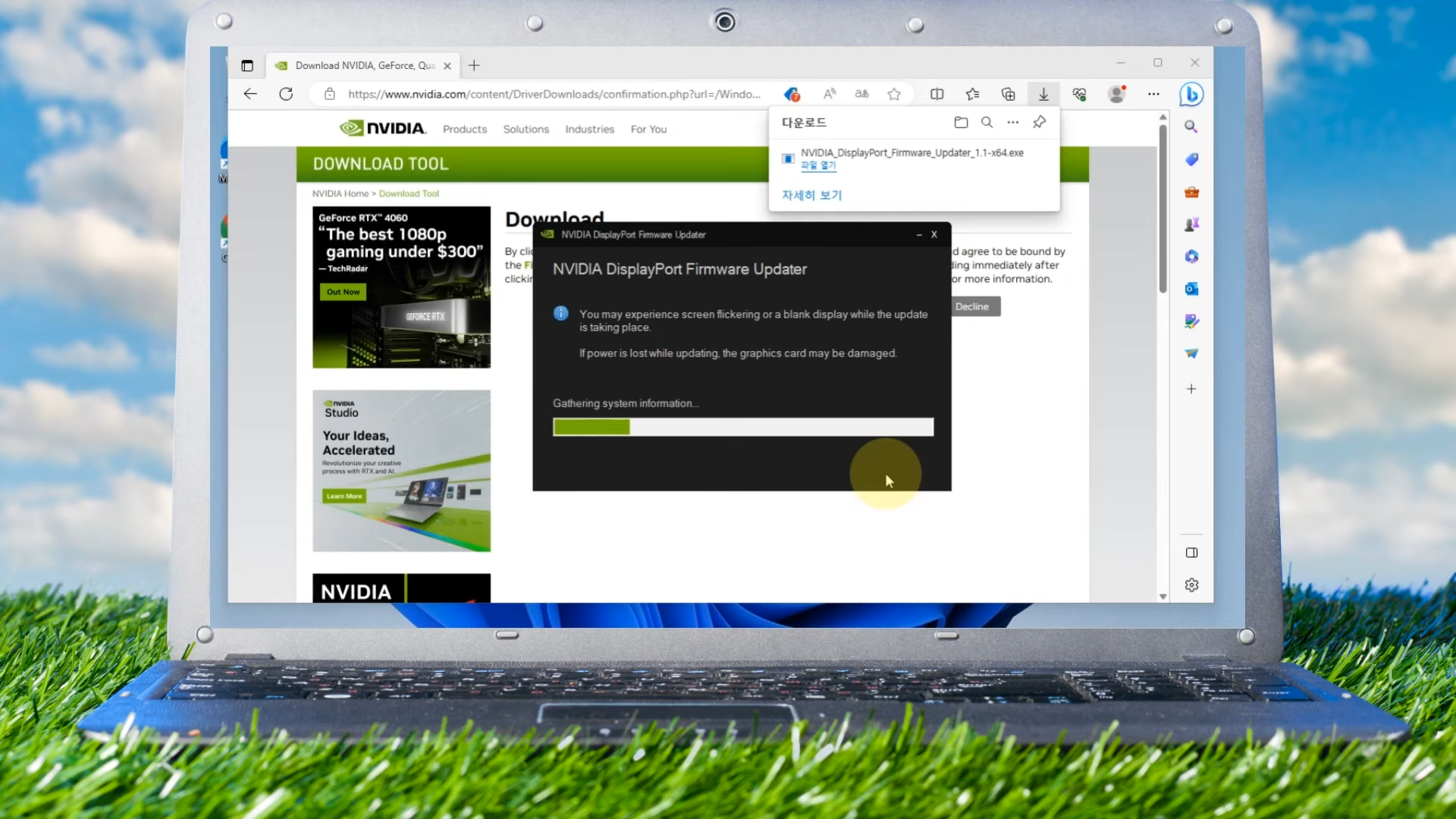Open the sidebar Designer icon
The image size is (1456, 819).
[x=1191, y=322]
